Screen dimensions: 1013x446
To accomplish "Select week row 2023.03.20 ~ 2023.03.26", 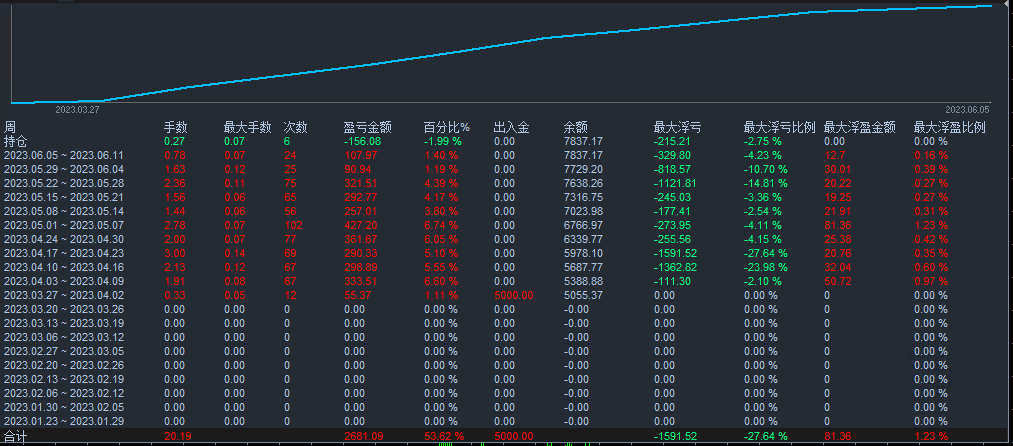I will tap(63, 309).
